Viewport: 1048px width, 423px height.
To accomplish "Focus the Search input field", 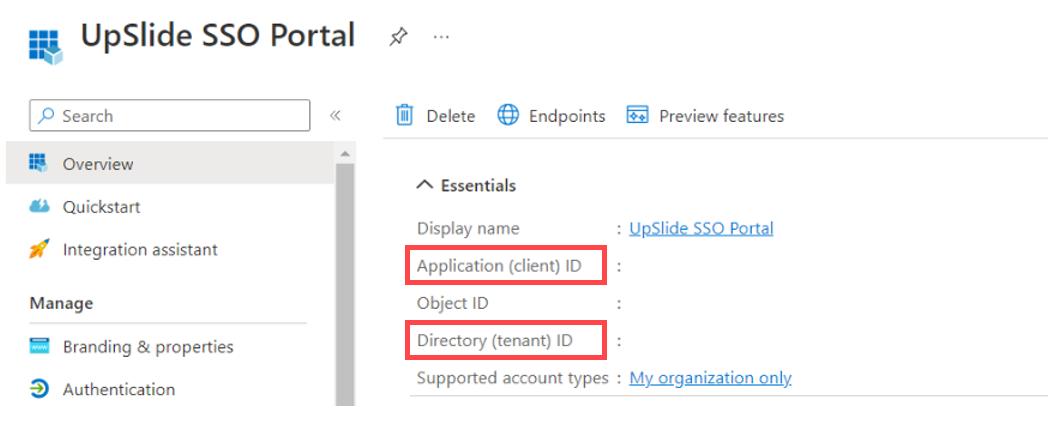I will (x=170, y=116).
